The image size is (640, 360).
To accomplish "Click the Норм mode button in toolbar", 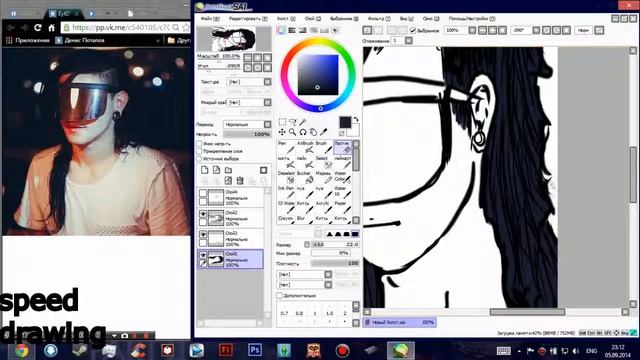I will pyautogui.click(x=583, y=31).
